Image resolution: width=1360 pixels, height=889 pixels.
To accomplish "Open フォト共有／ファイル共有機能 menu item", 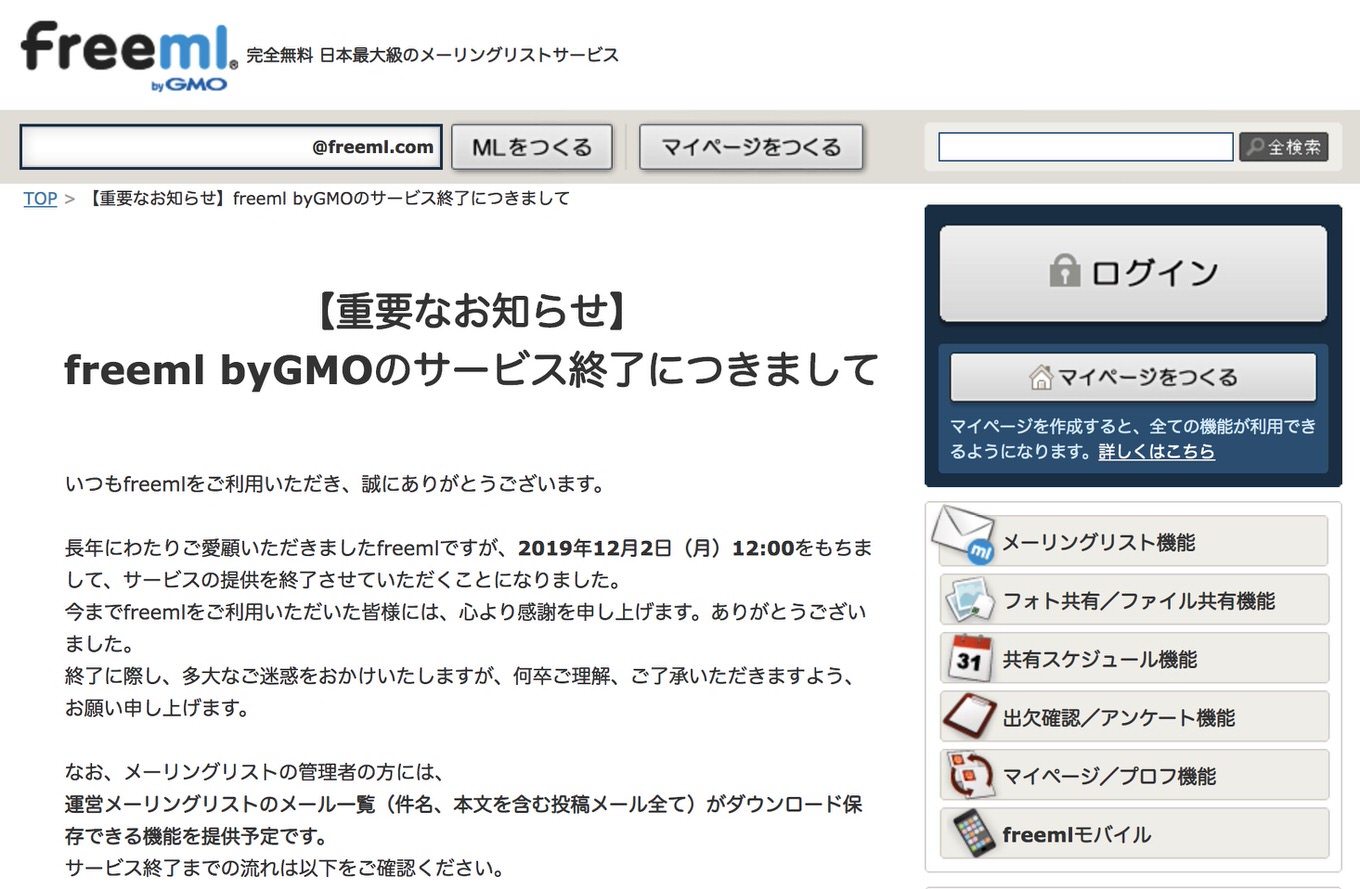I will click(x=1133, y=600).
